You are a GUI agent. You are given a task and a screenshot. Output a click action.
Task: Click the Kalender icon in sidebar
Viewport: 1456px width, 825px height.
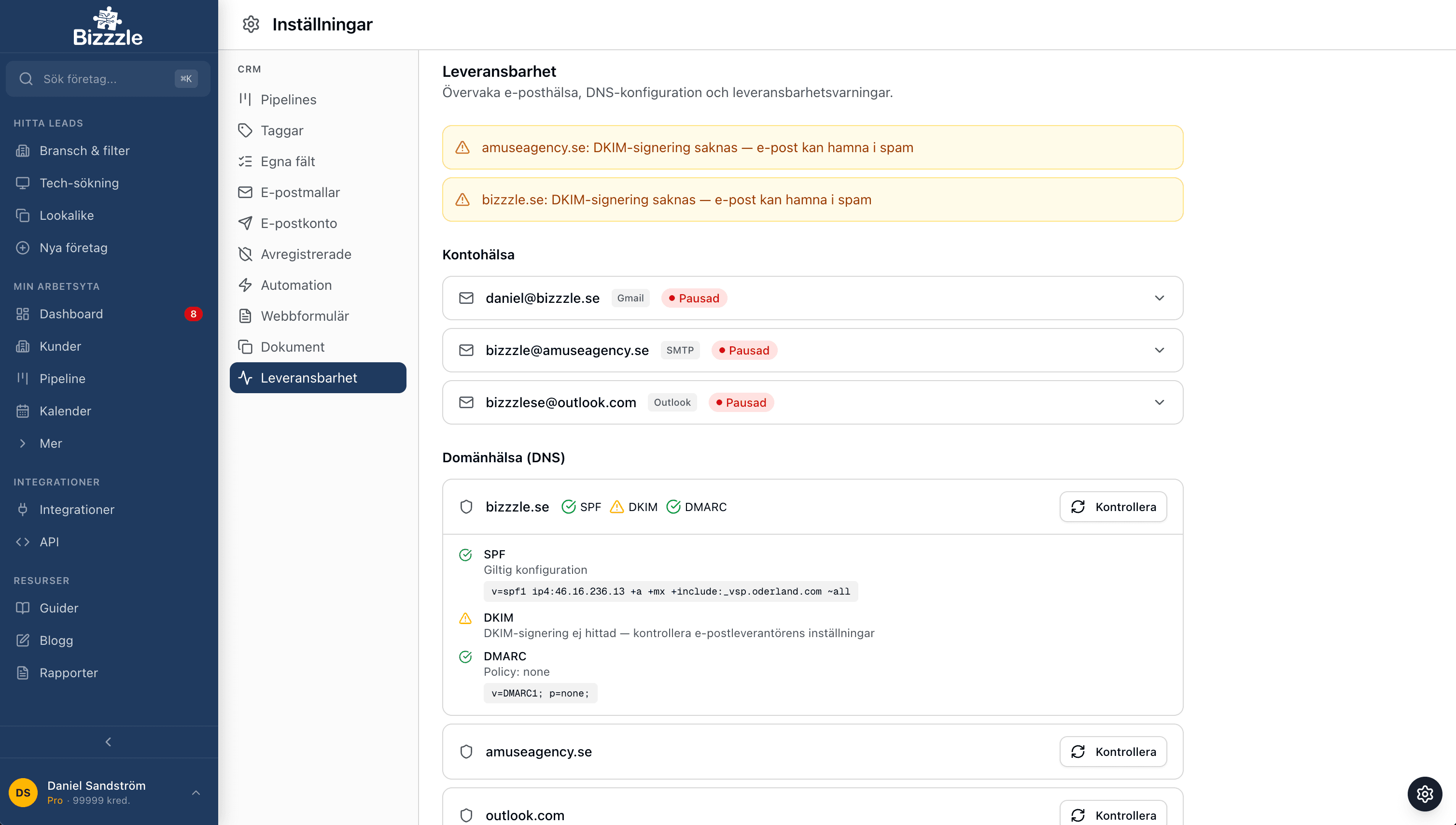pos(23,411)
